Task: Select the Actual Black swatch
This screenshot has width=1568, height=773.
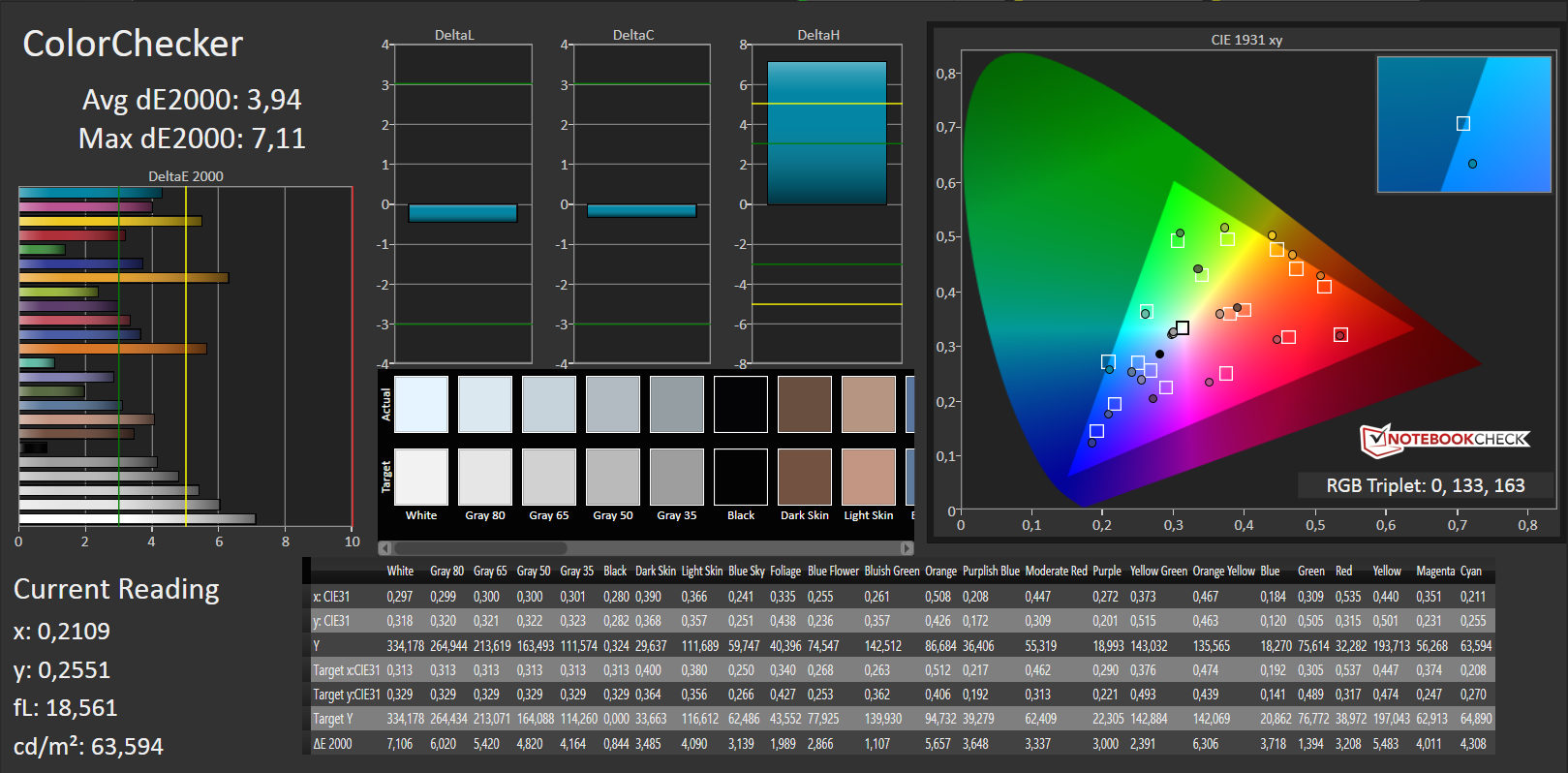Action: 741,404
